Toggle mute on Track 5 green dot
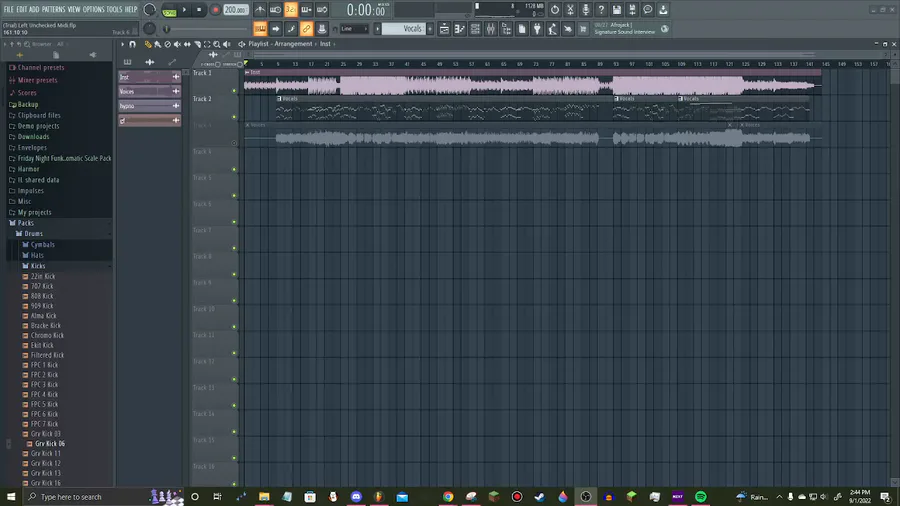900x506 pixels. [x=234, y=196]
